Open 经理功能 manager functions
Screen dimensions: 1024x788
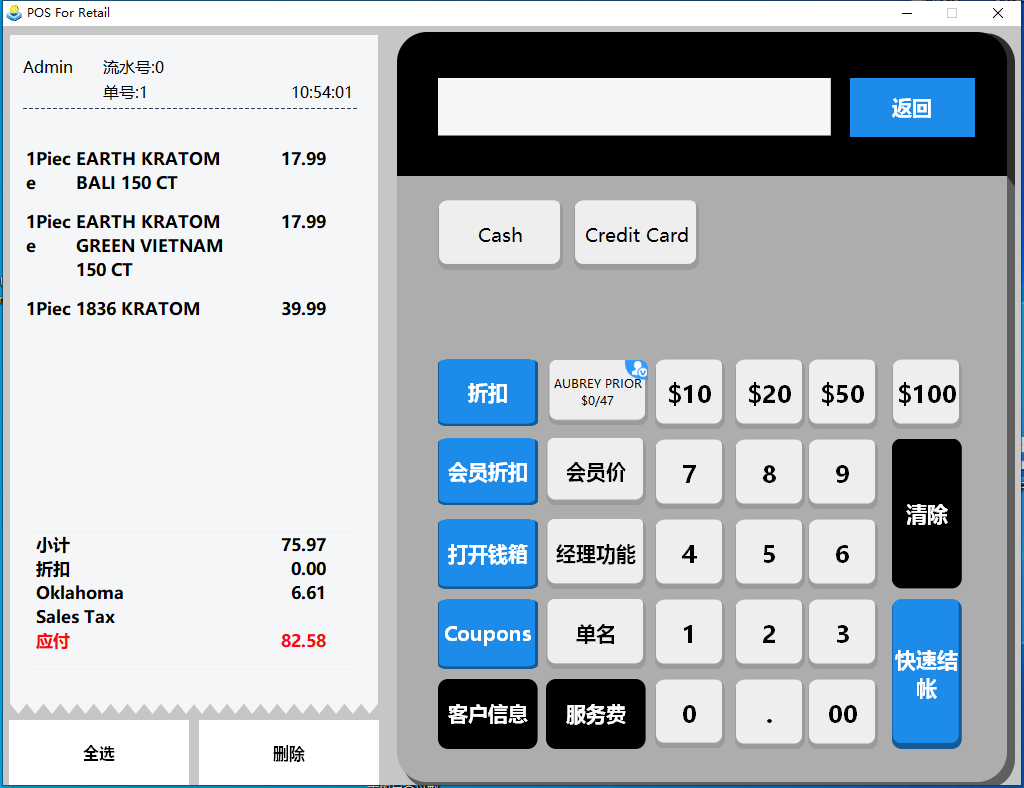pyautogui.click(x=595, y=553)
